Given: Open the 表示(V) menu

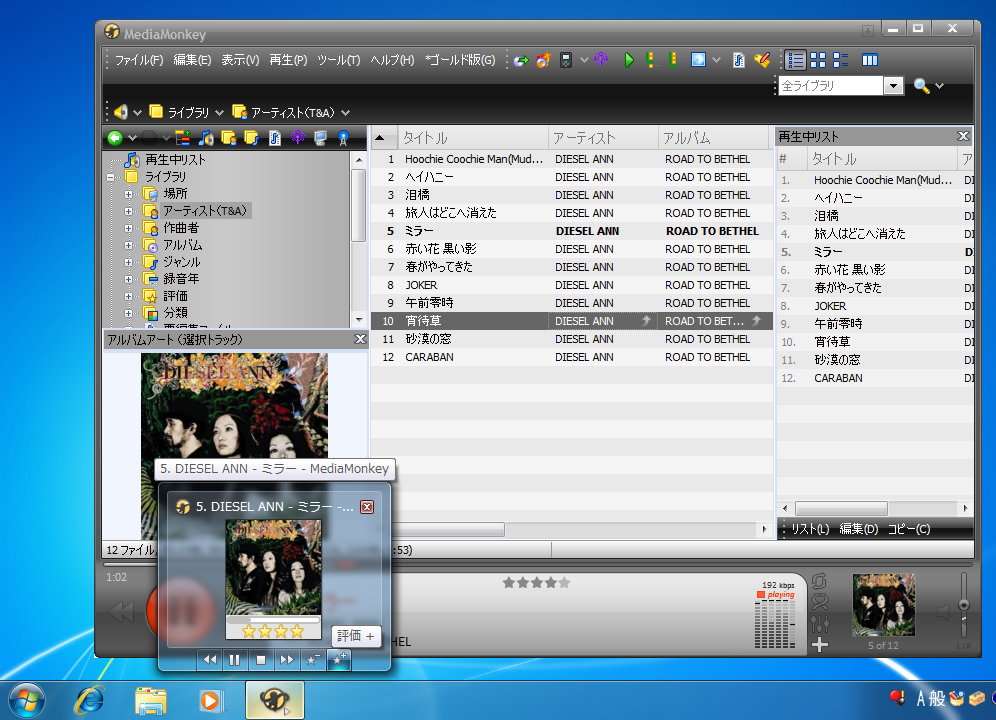Looking at the screenshot, I should pyautogui.click(x=240, y=60).
